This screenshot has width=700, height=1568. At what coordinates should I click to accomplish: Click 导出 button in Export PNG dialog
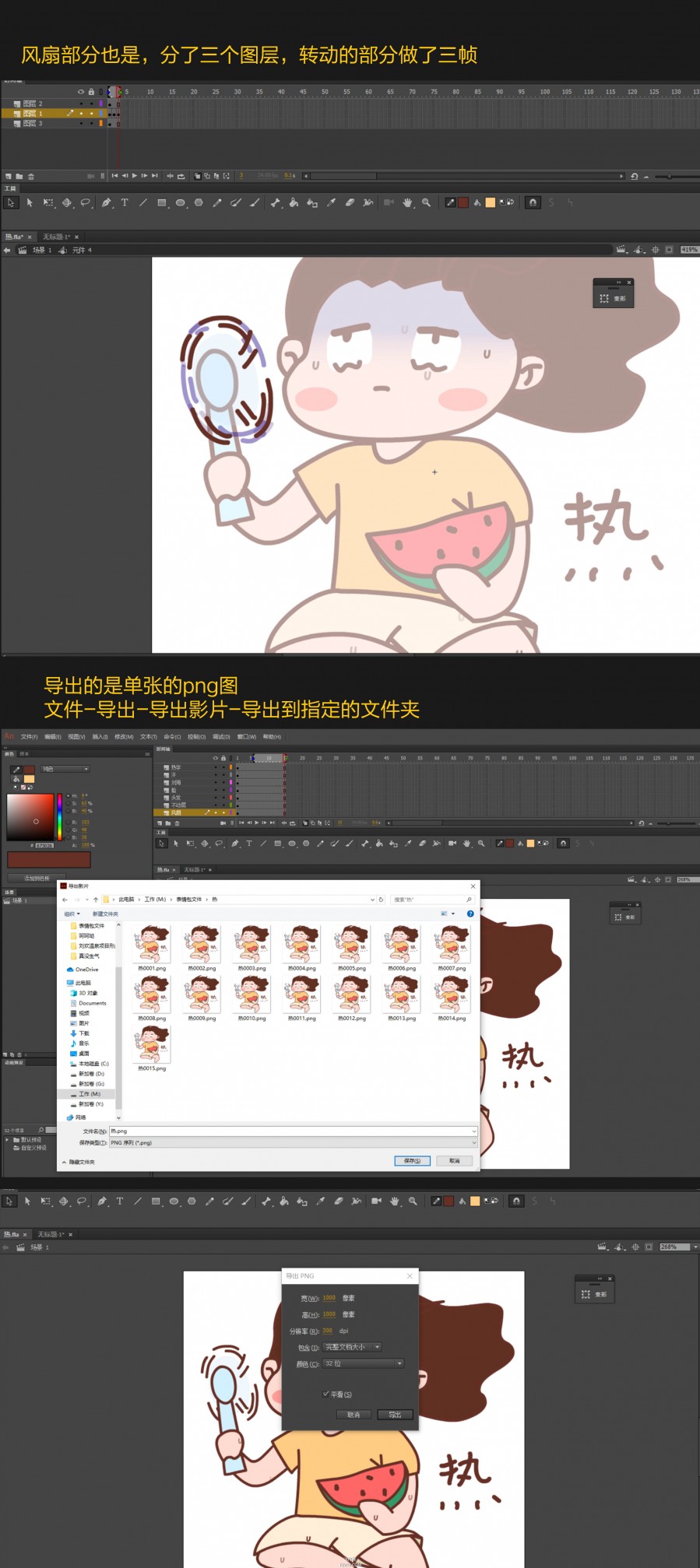point(395,1414)
